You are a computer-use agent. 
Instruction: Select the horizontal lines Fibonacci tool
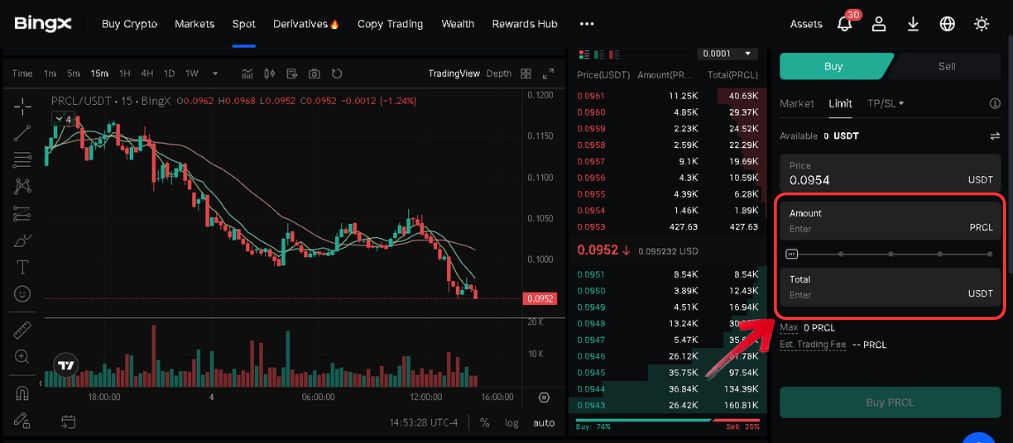point(23,160)
